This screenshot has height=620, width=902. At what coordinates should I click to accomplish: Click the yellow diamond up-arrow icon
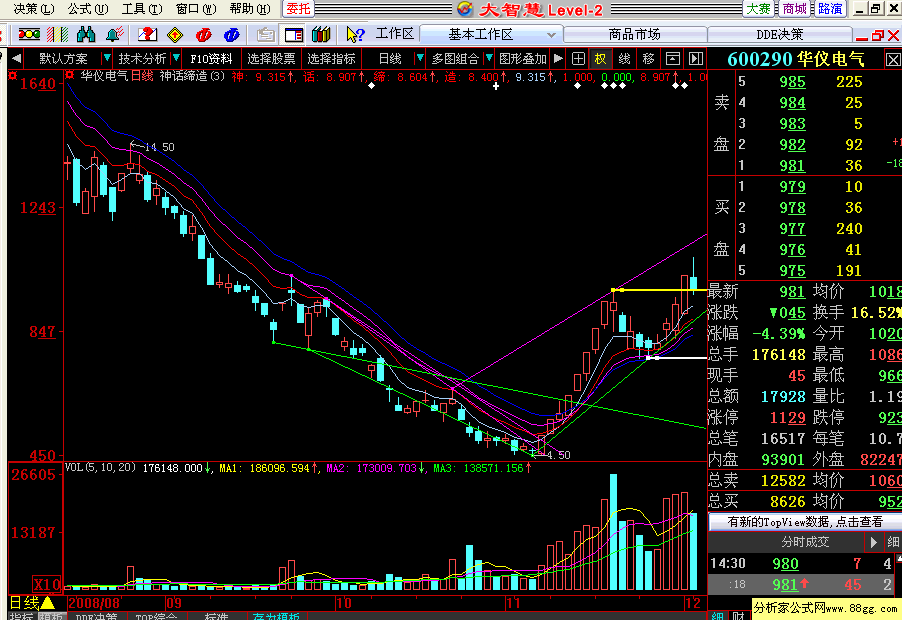pyautogui.click(x=175, y=35)
